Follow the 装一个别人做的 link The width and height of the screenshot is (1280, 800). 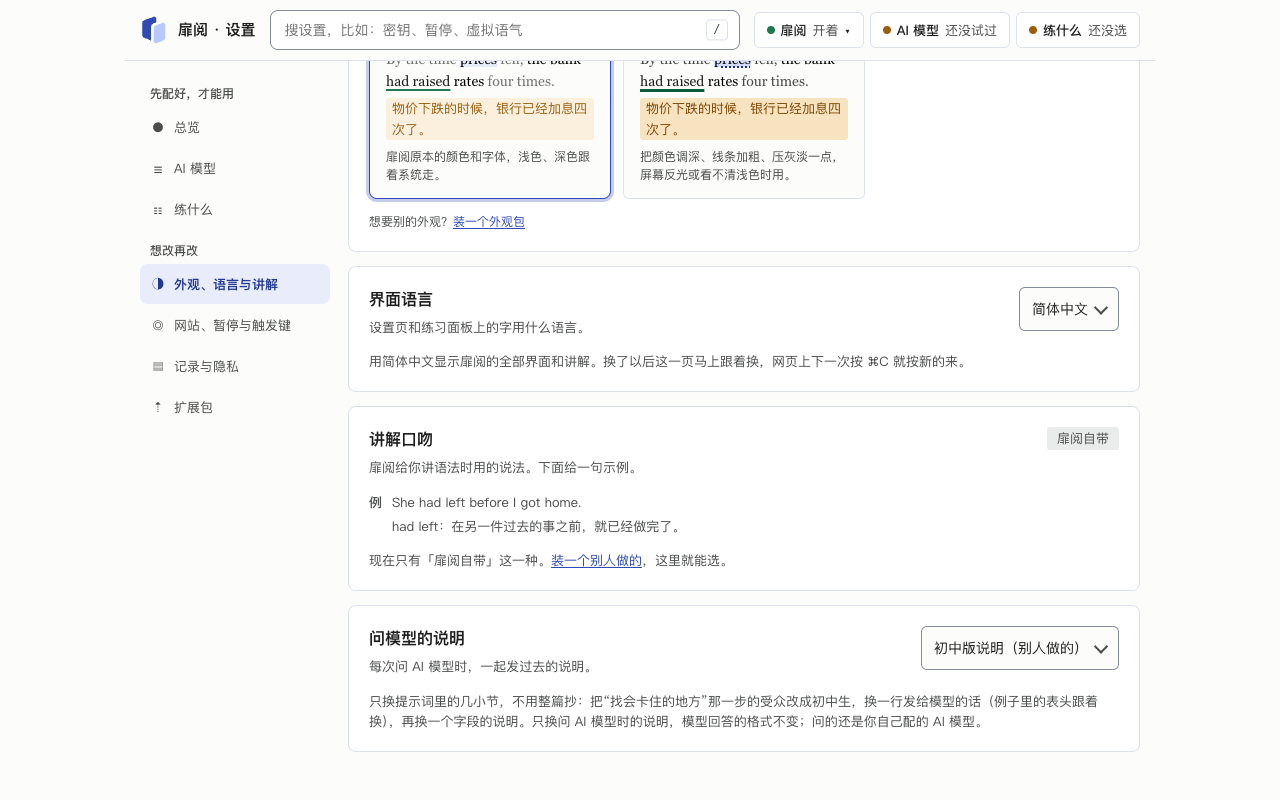tap(596, 561)
